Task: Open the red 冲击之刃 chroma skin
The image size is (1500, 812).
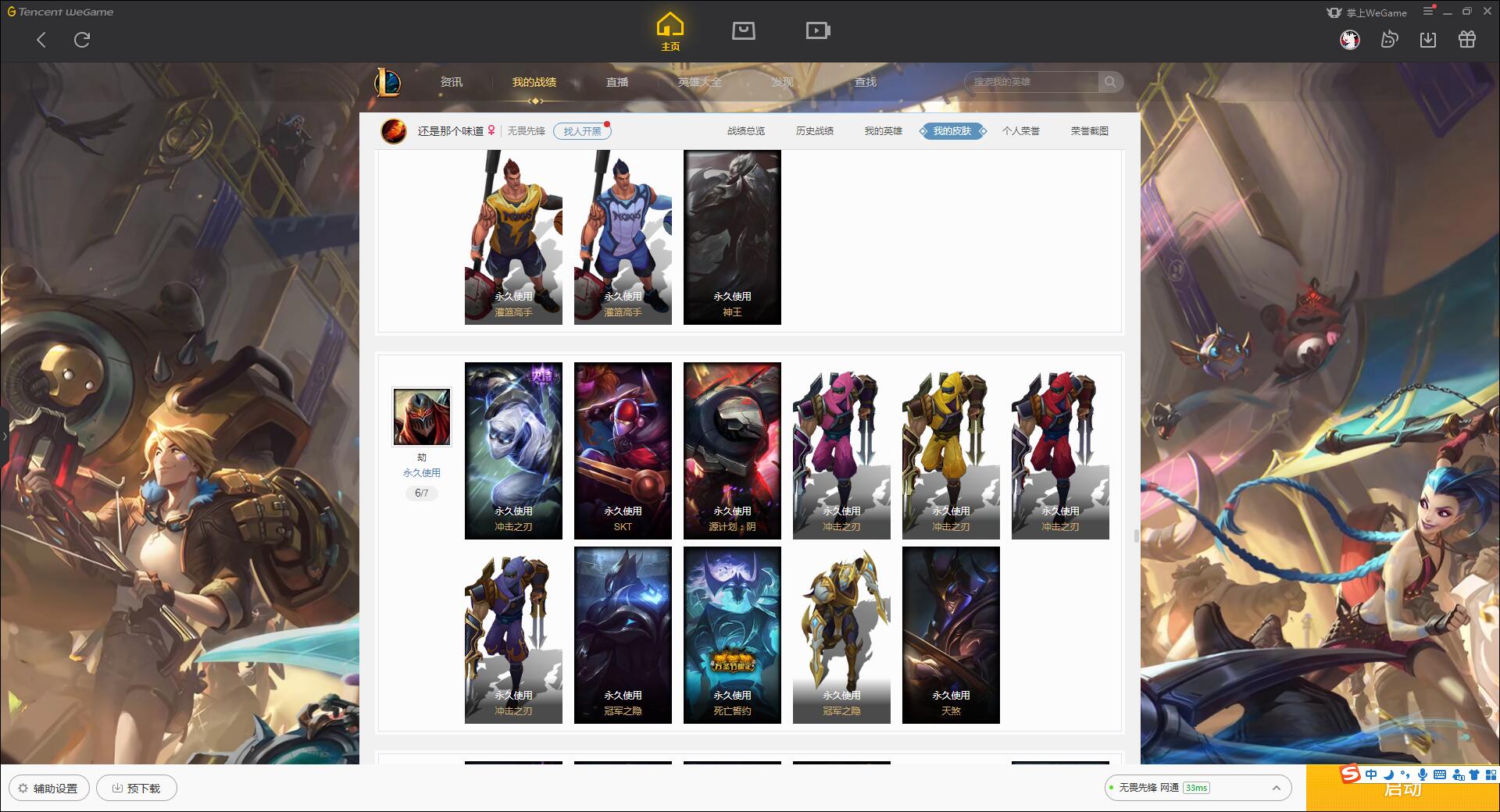Action: [1060, 451]
